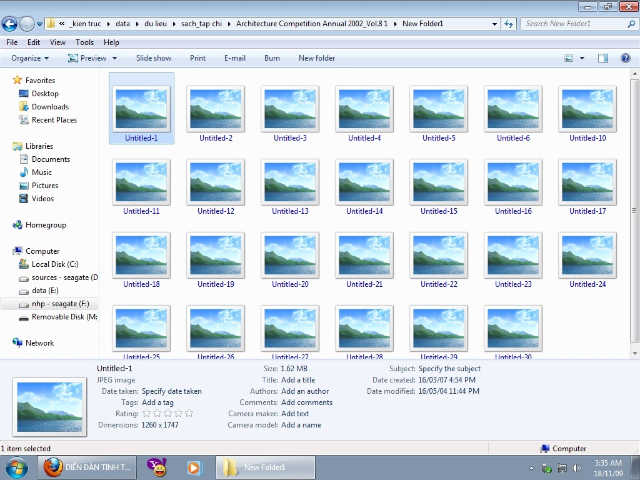Image resolution: width=640 pixels, height=480 pixels.
Task: Open the Pictures library
Action: coord(45,185)
